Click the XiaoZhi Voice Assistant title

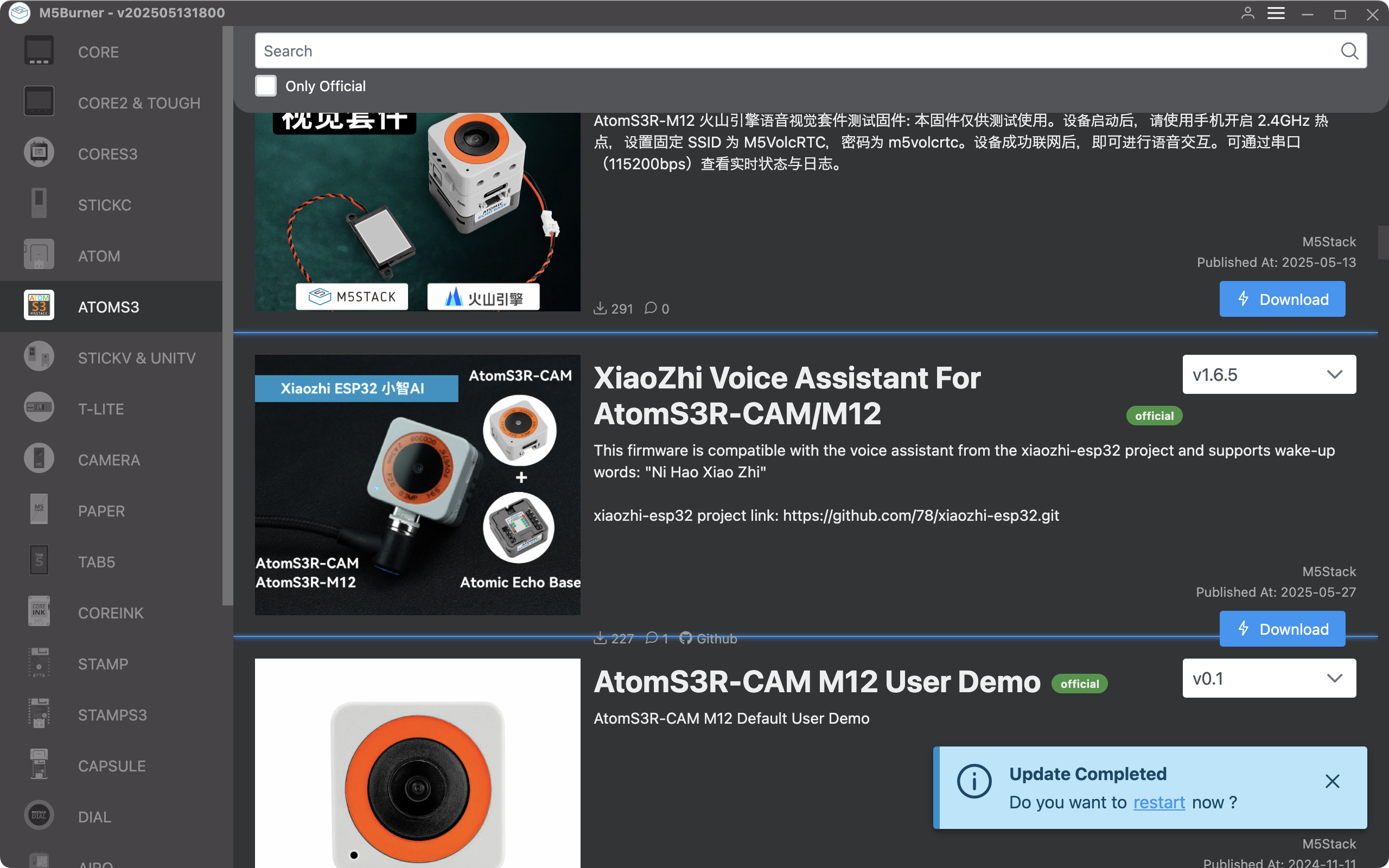787,395
